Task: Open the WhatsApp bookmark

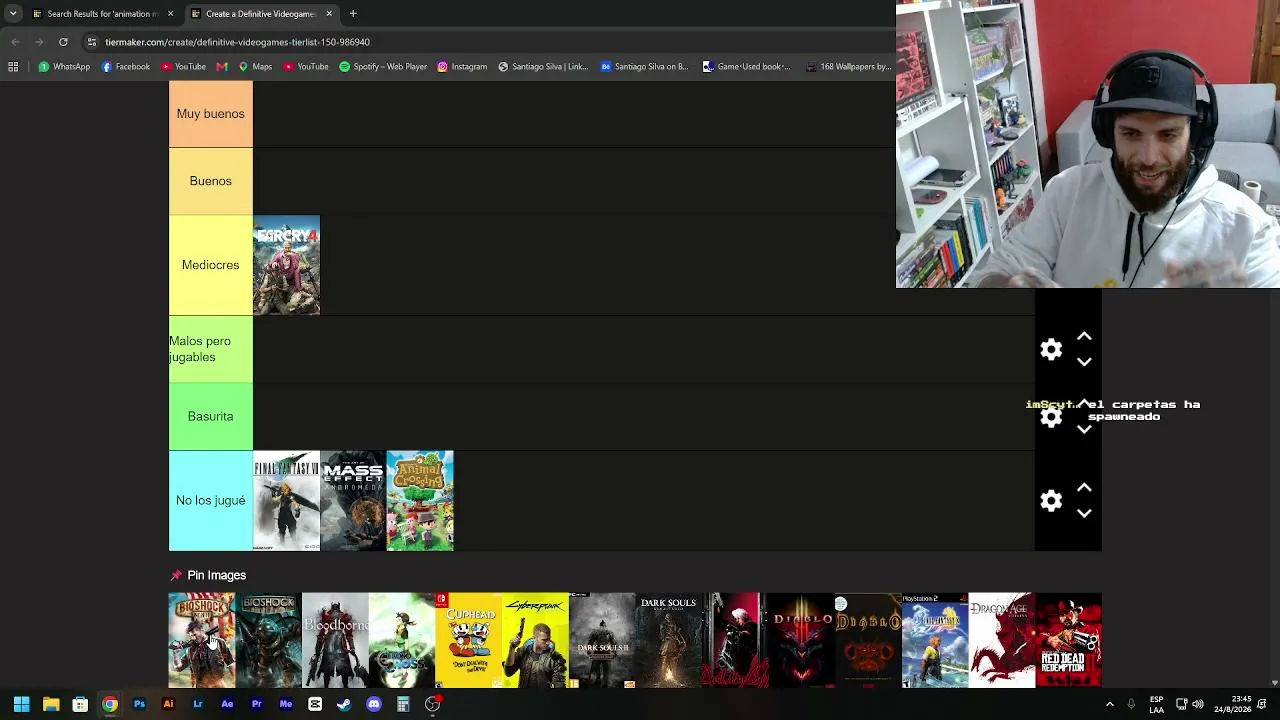Action: [64, 67]
